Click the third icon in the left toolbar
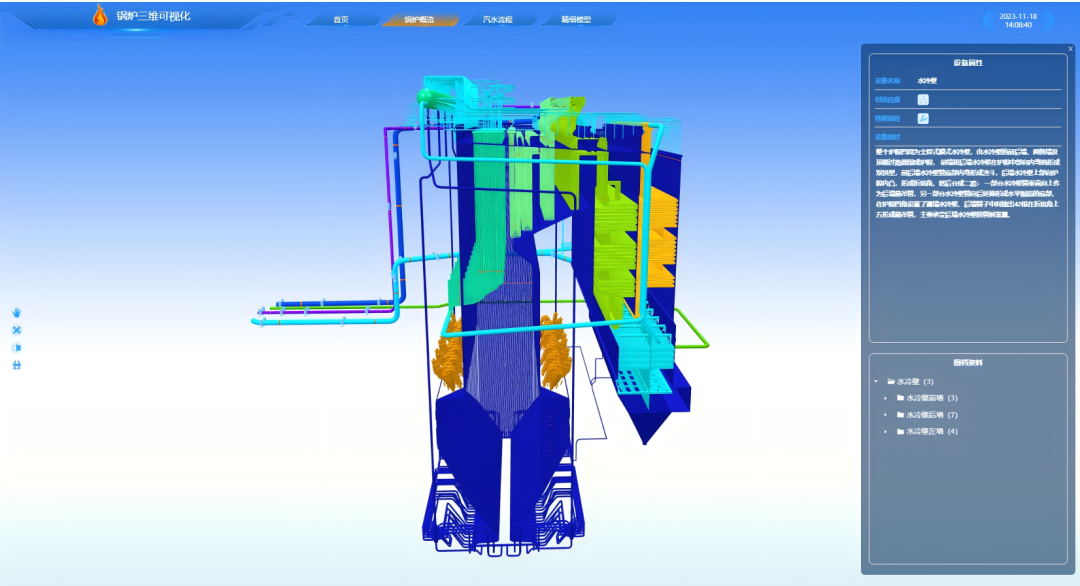 [16, 347]
